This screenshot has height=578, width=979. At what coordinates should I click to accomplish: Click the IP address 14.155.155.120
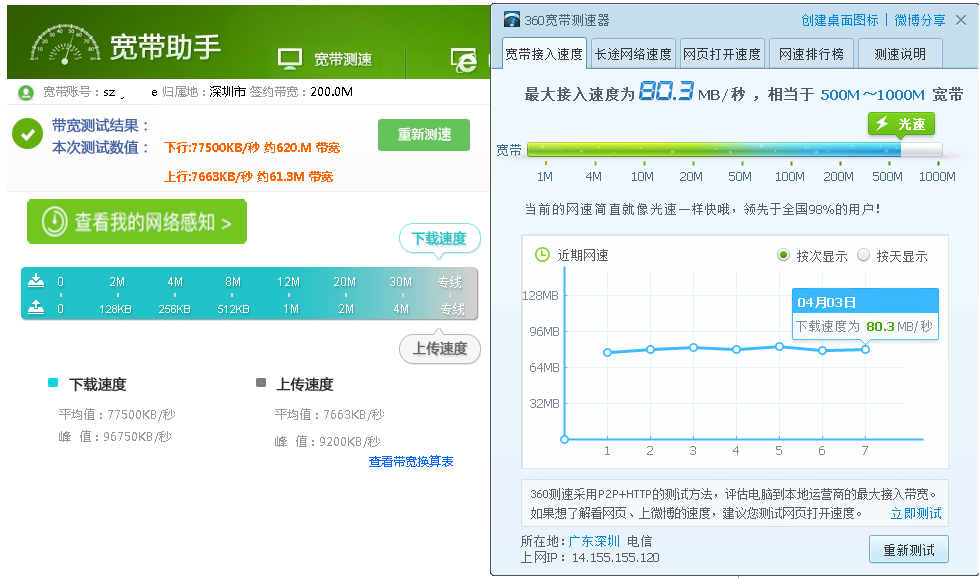(616, 557)
